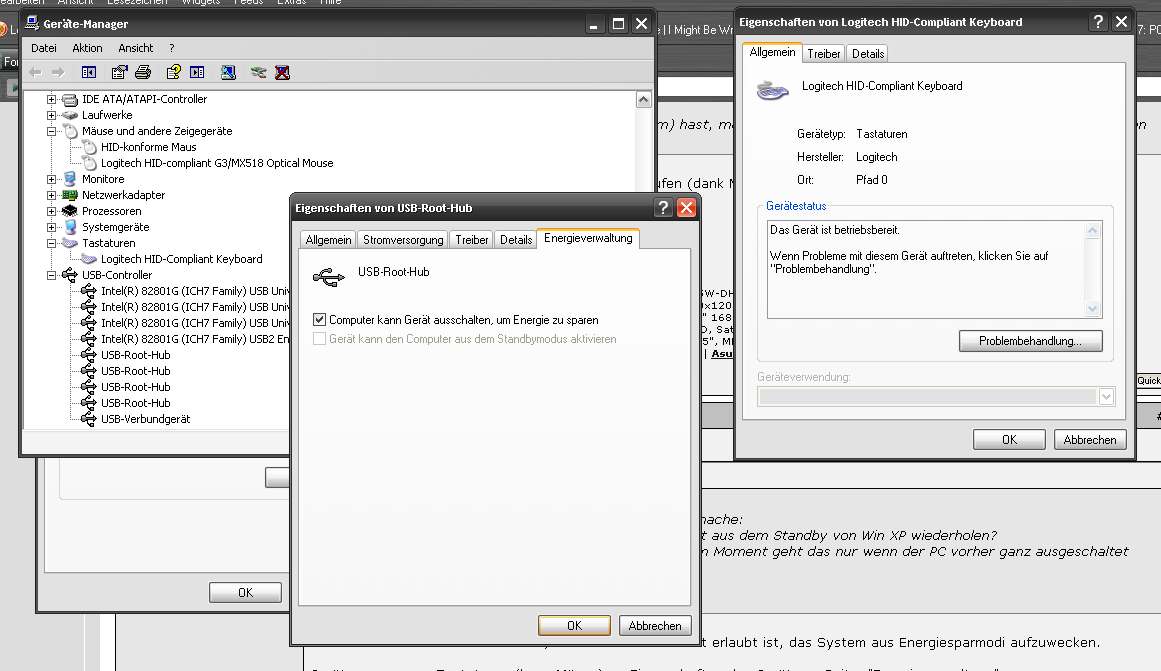The image size is (1161, 671).
Task: Toggle 'Computer kann Gerät ausschalten' checkbox
Action: (319, 320)
